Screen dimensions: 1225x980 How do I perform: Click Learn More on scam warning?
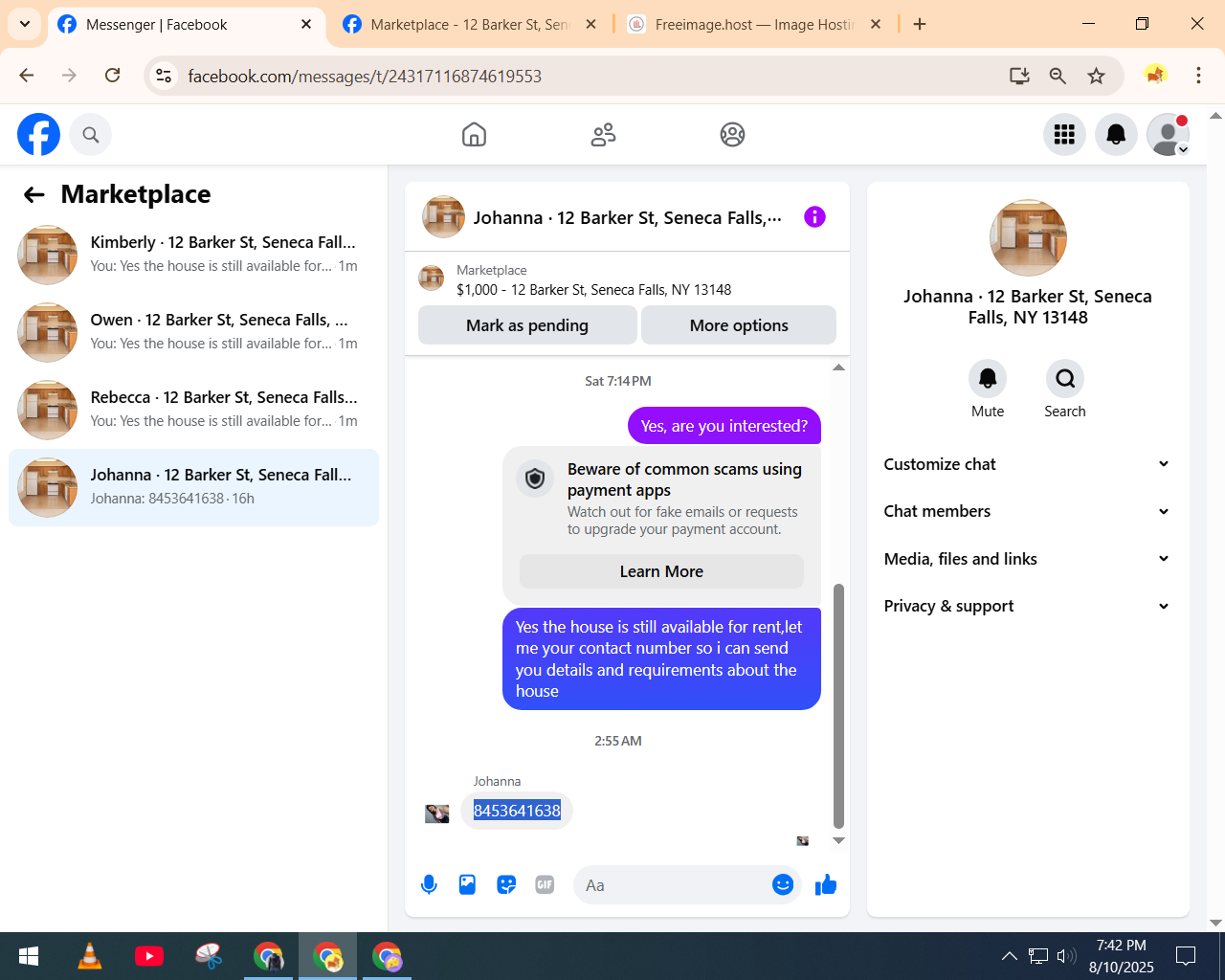click(x=661, y=571)
